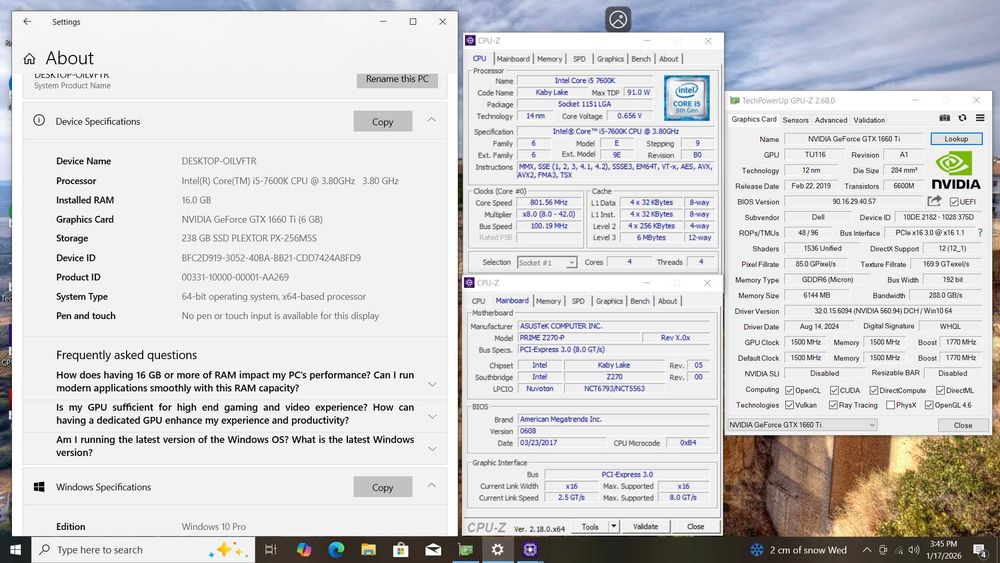Open File Explorer from the taskbar
The height and width of the screenshot is (563, 1000).
tap(369, 550)
